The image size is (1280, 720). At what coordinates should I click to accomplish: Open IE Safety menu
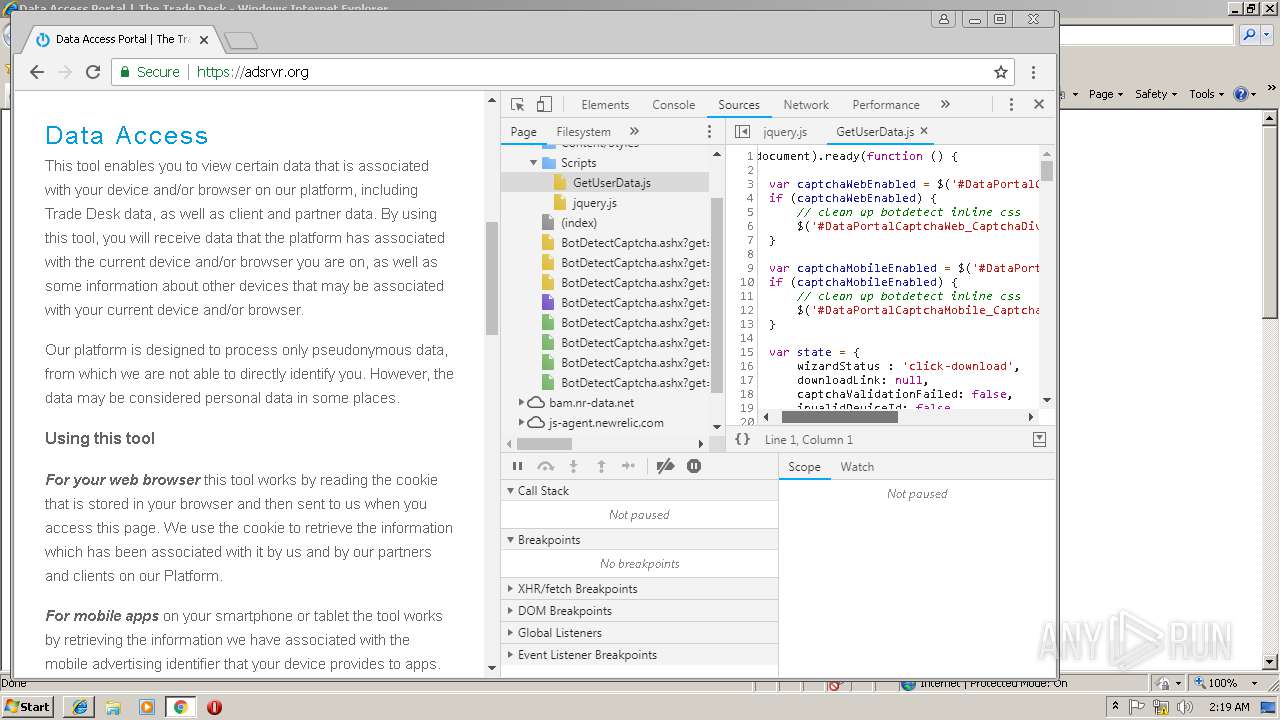[x=1156, y=93]
